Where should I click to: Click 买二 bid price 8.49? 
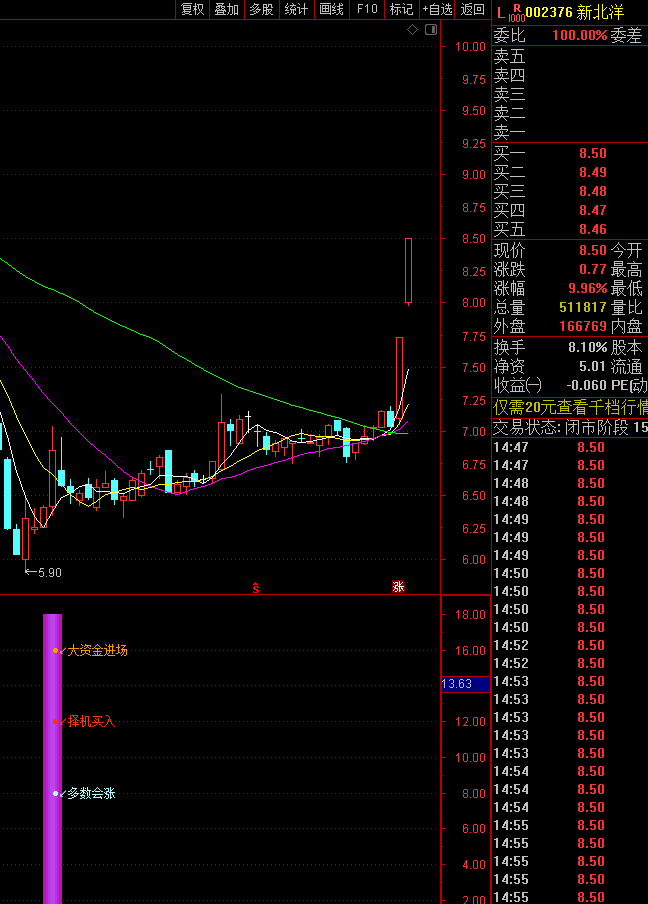(593, 172)
